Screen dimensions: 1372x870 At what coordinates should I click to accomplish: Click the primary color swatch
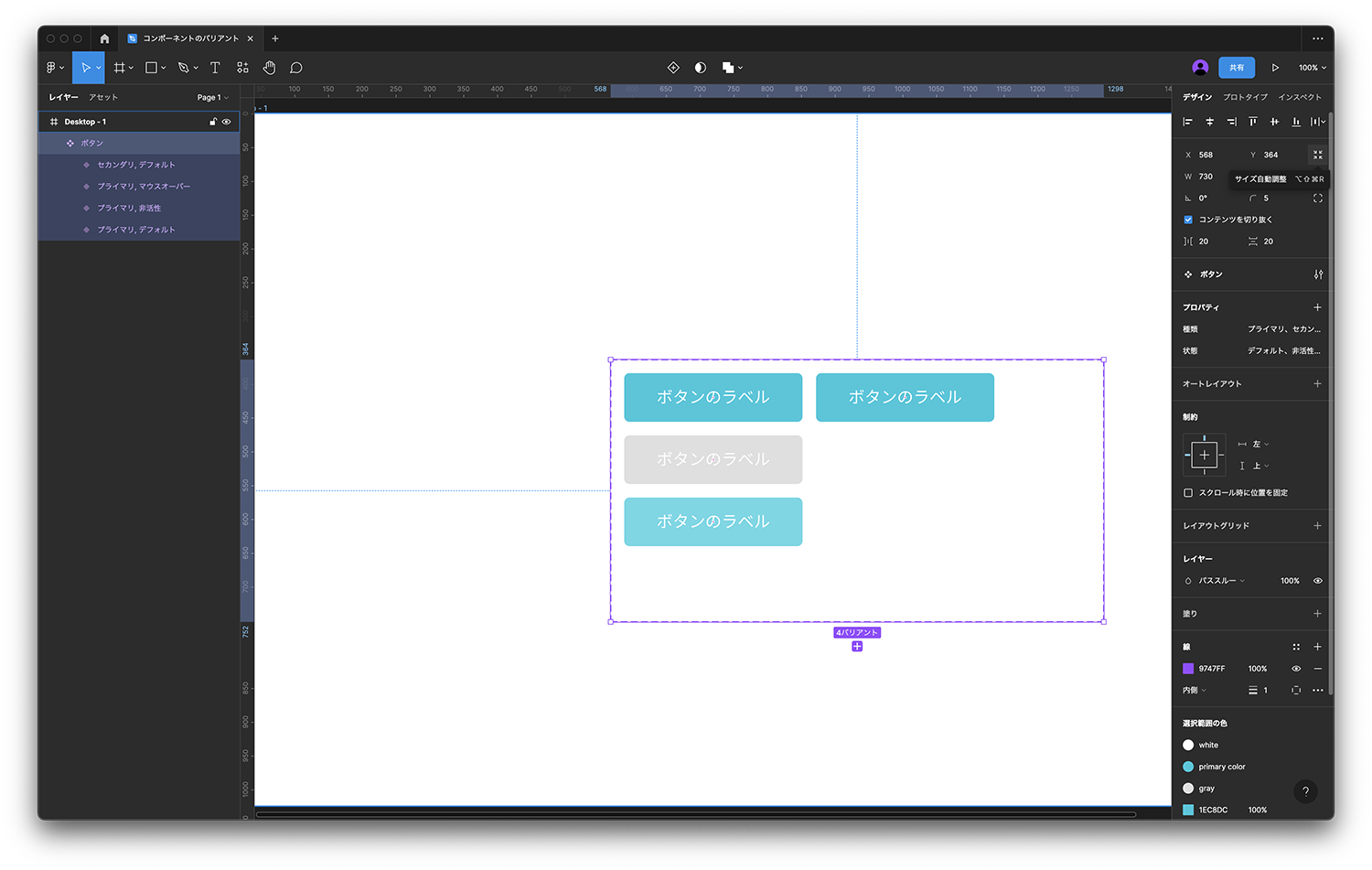(1188, 767)
